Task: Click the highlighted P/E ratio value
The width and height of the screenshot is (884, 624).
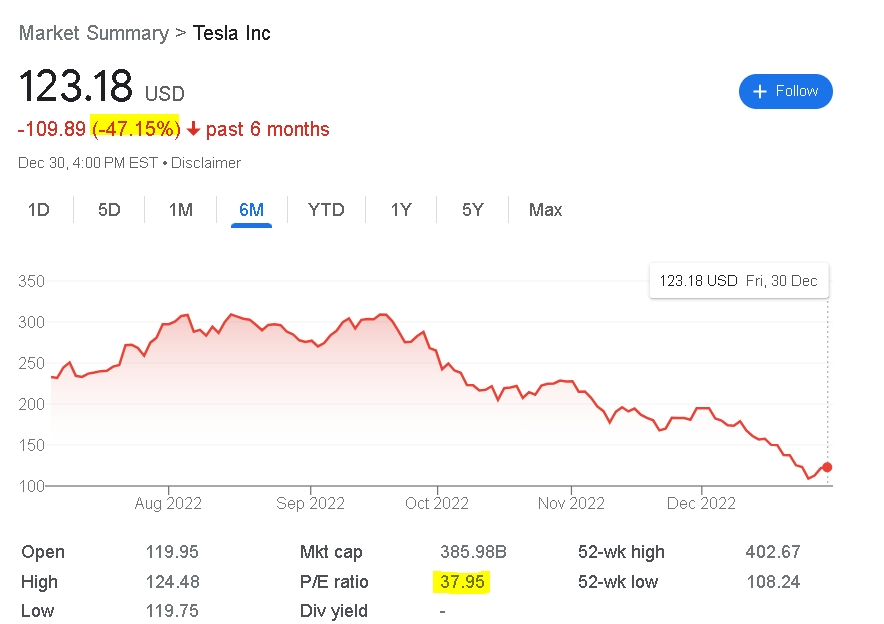Action: point(462,582)
